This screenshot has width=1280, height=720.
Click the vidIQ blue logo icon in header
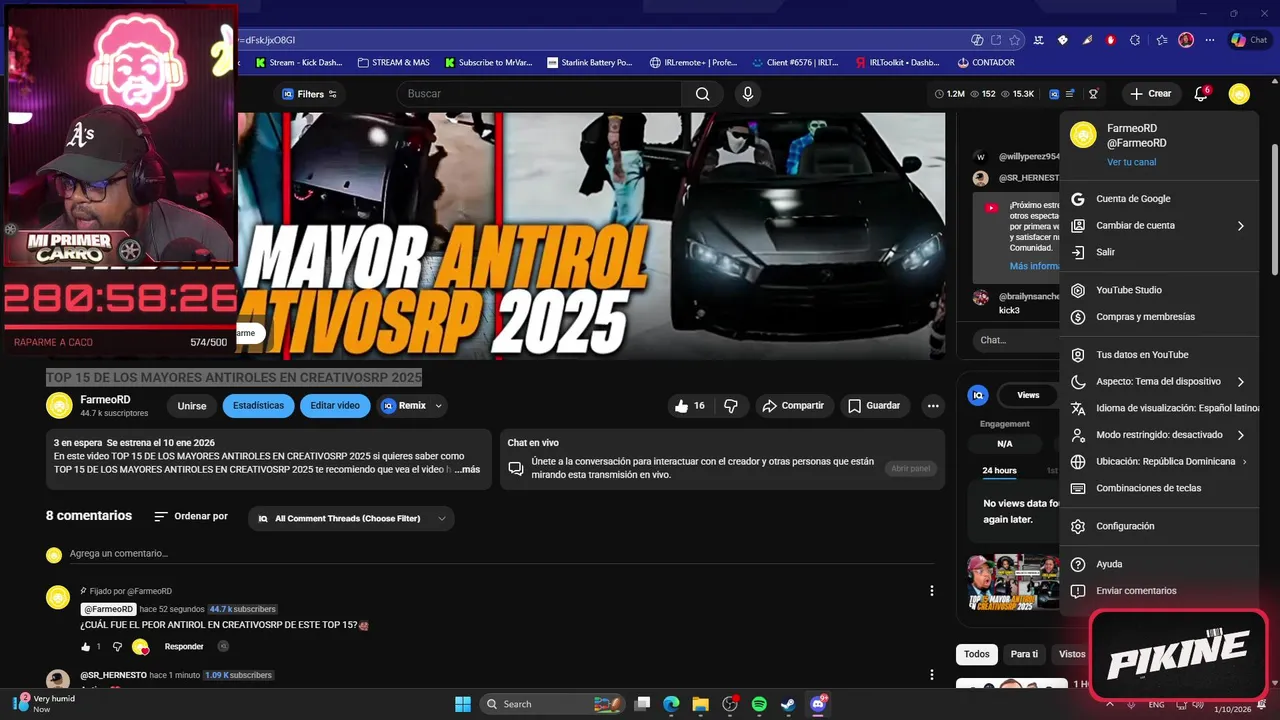[1054, 94]
